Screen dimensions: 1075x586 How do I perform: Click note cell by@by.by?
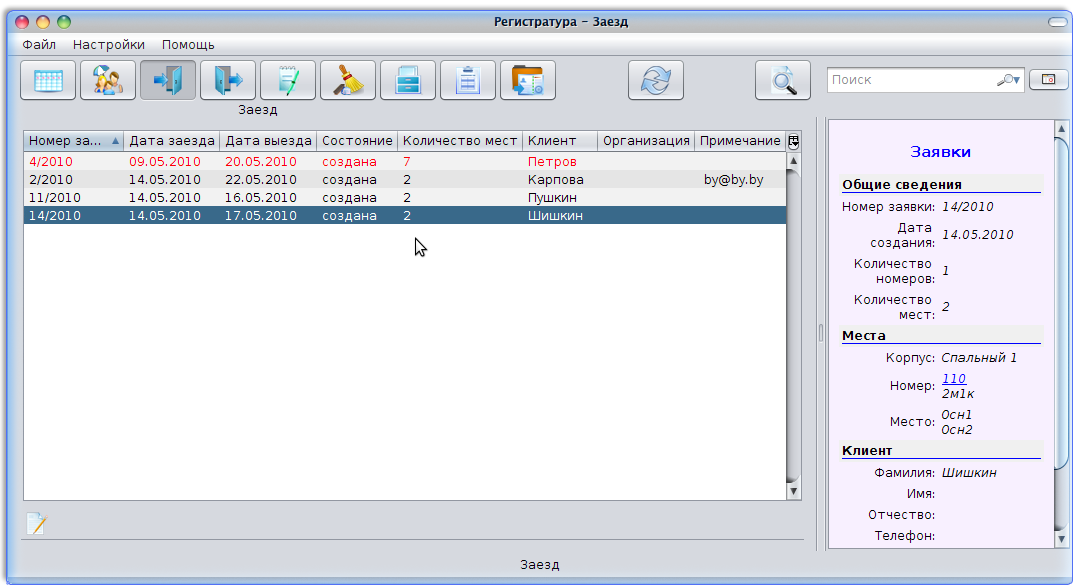pos(734,180)
